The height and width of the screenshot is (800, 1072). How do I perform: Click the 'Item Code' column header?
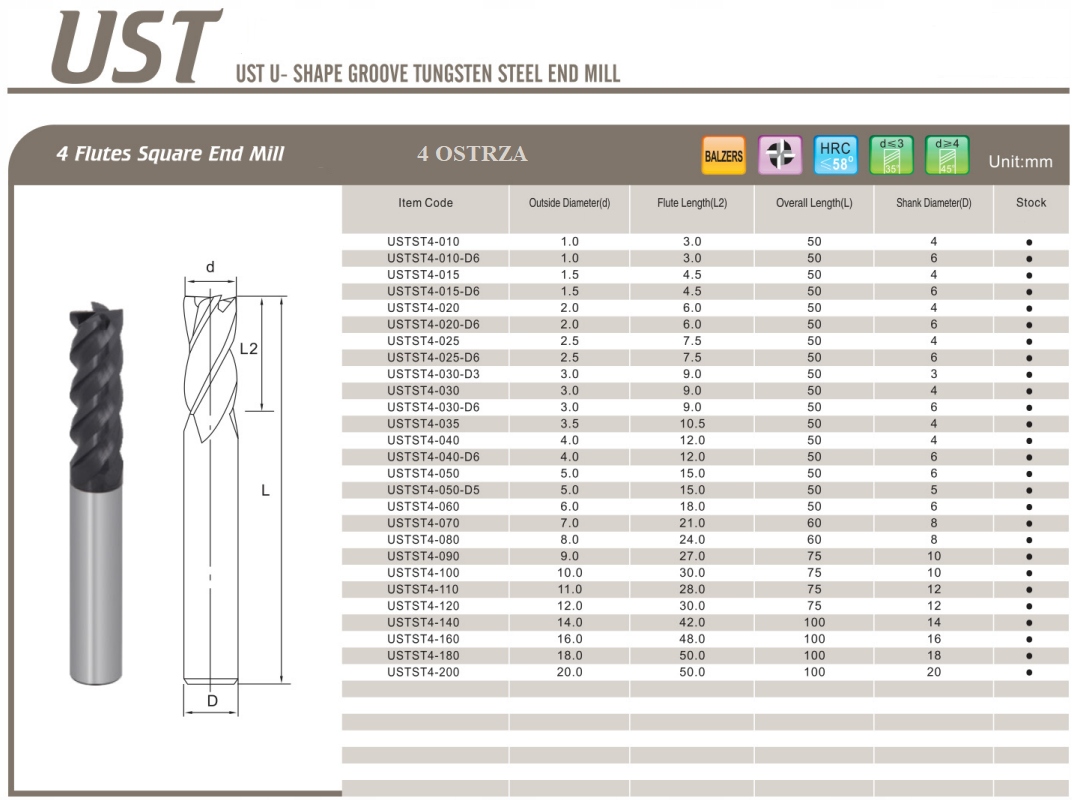pos(425,203)
